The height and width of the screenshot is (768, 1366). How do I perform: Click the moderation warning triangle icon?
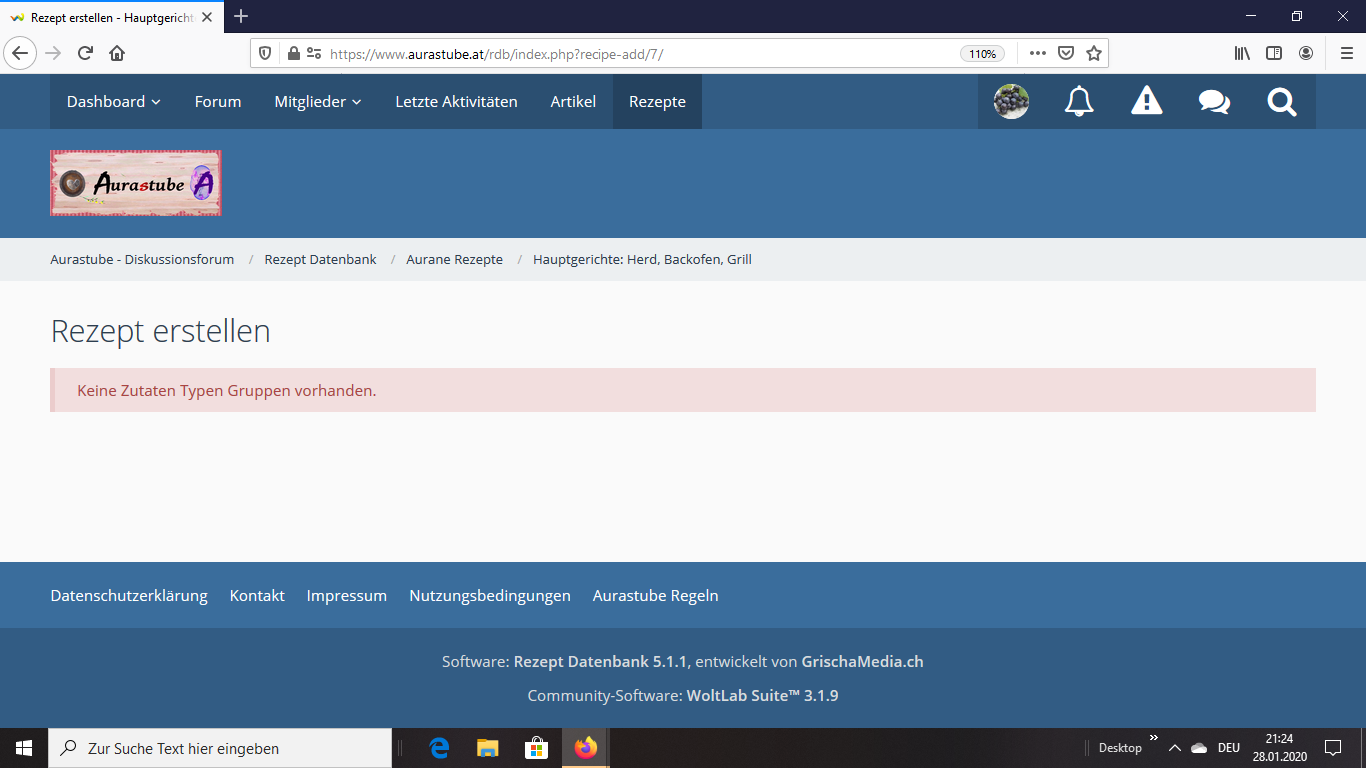(x=1146, y=101)
